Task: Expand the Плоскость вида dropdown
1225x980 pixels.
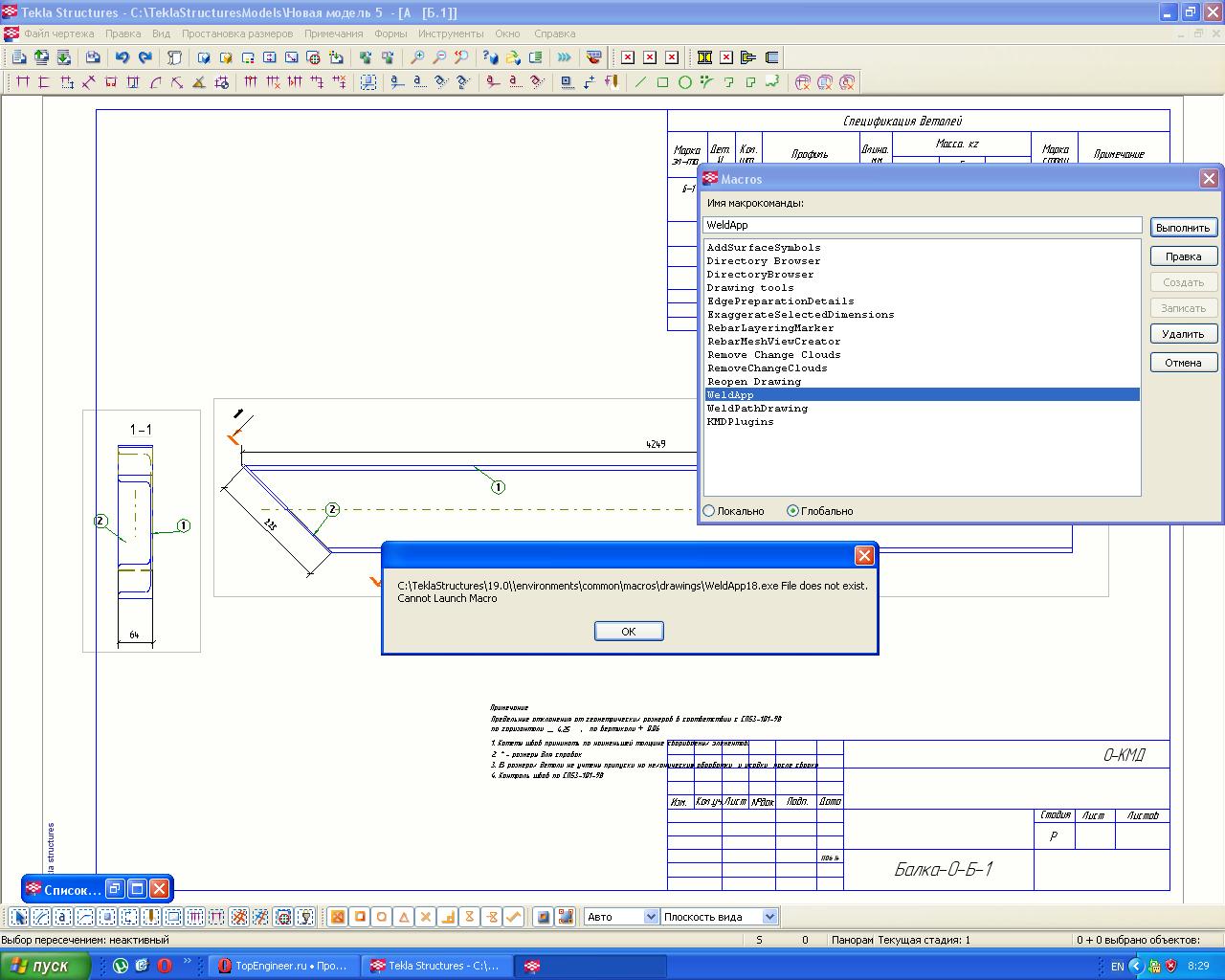Action: pos(768,917)
